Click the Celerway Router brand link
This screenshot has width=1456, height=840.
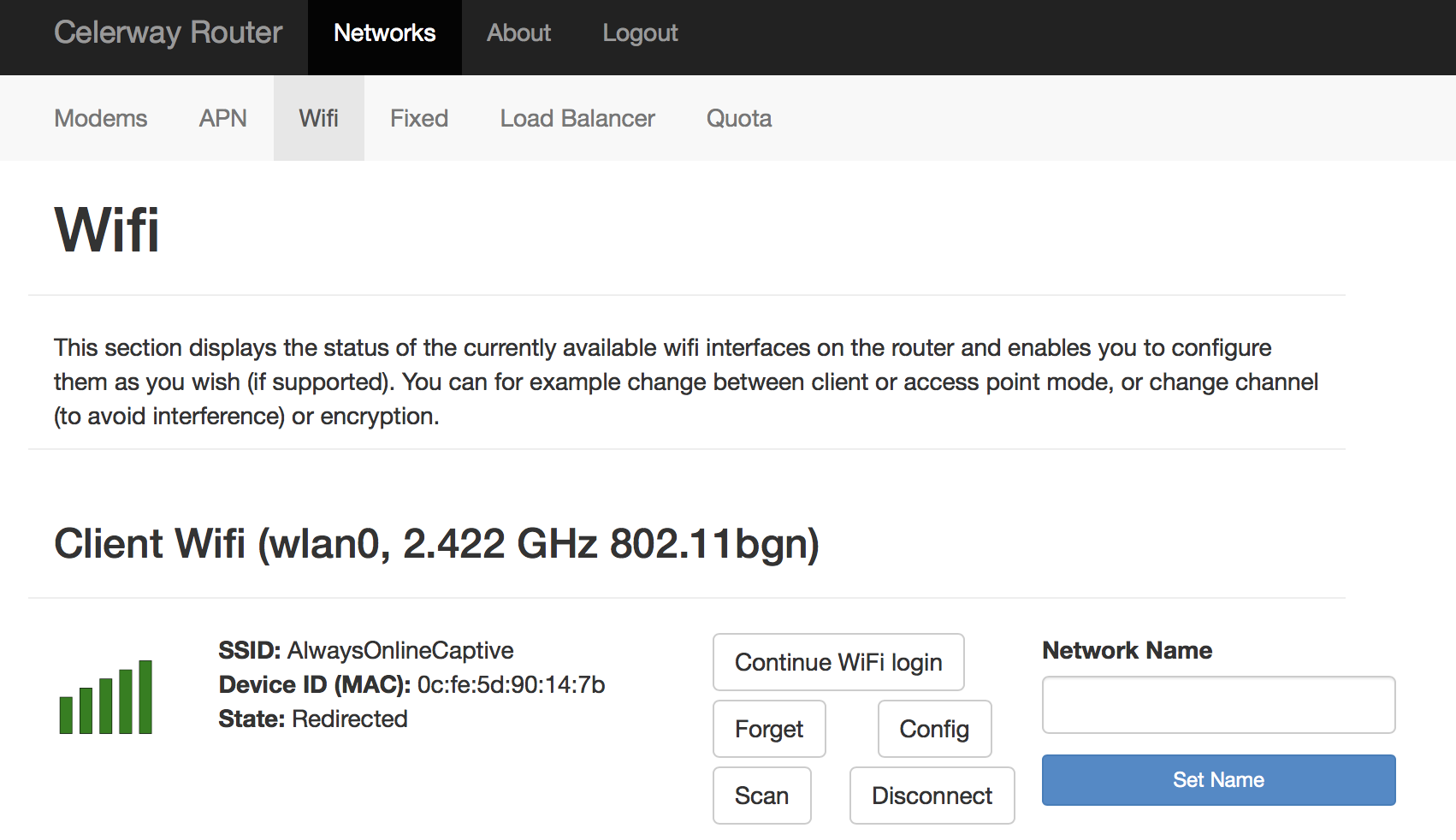pyautogui.click(x=168, y=33)
